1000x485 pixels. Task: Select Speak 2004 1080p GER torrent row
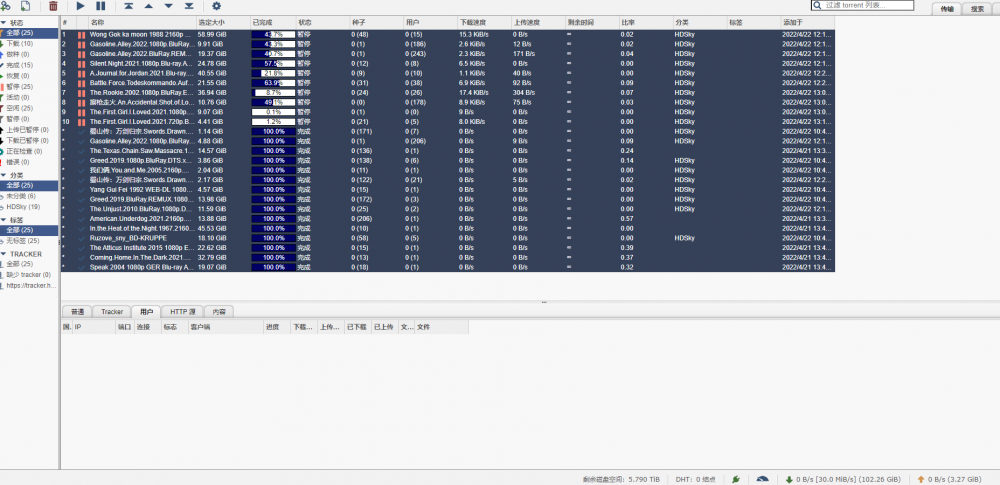click(448, 267)
